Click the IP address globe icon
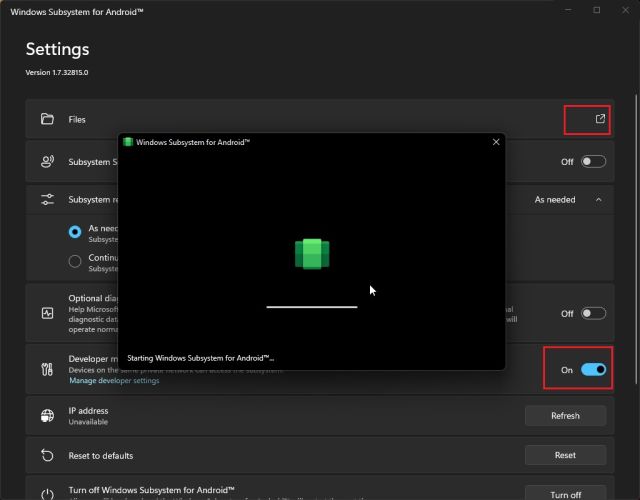Screen dimensions: 640x500 pos(47,416)
